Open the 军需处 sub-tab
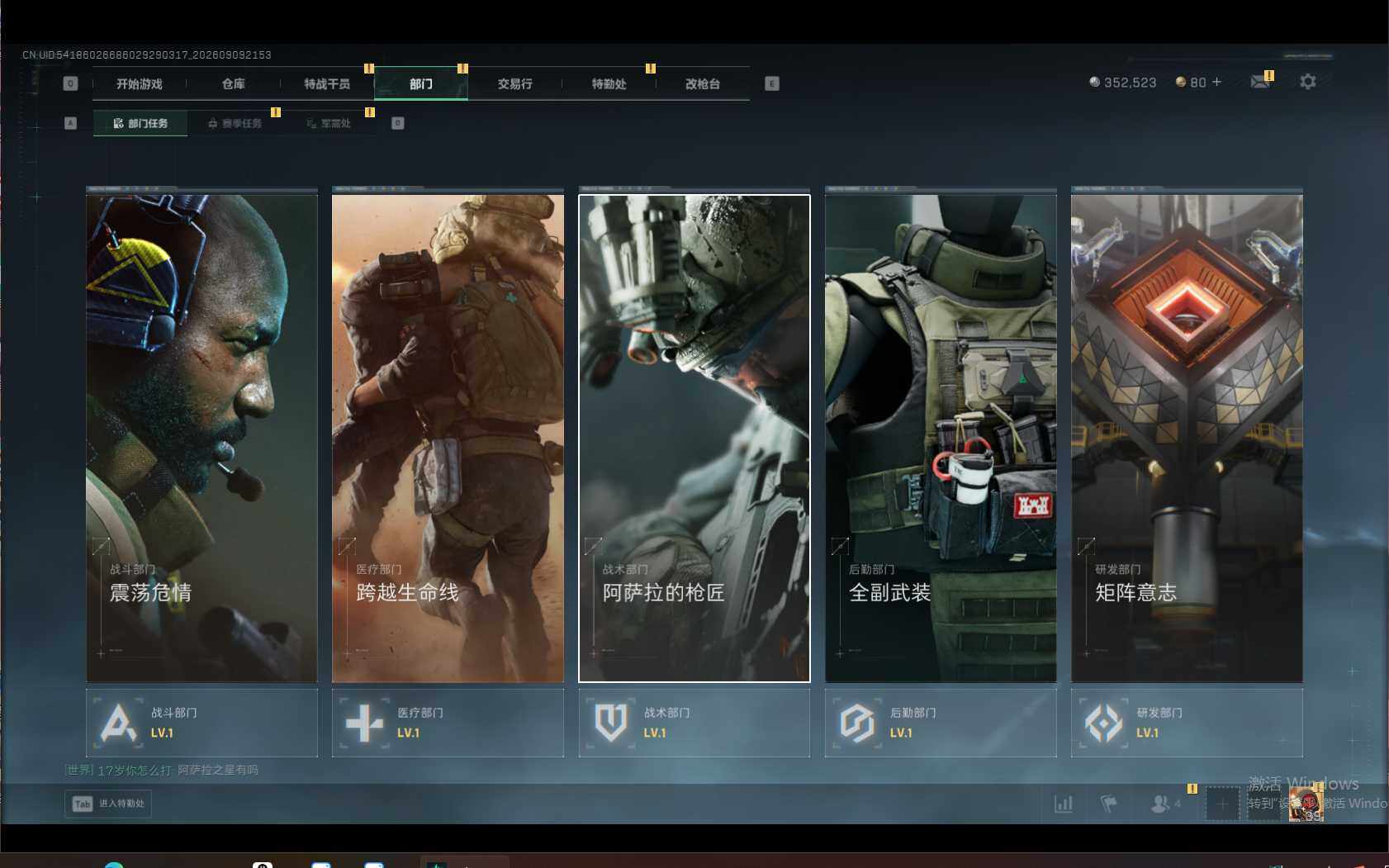The height and width of the screenshot is (868, 1389). [329, 123]
